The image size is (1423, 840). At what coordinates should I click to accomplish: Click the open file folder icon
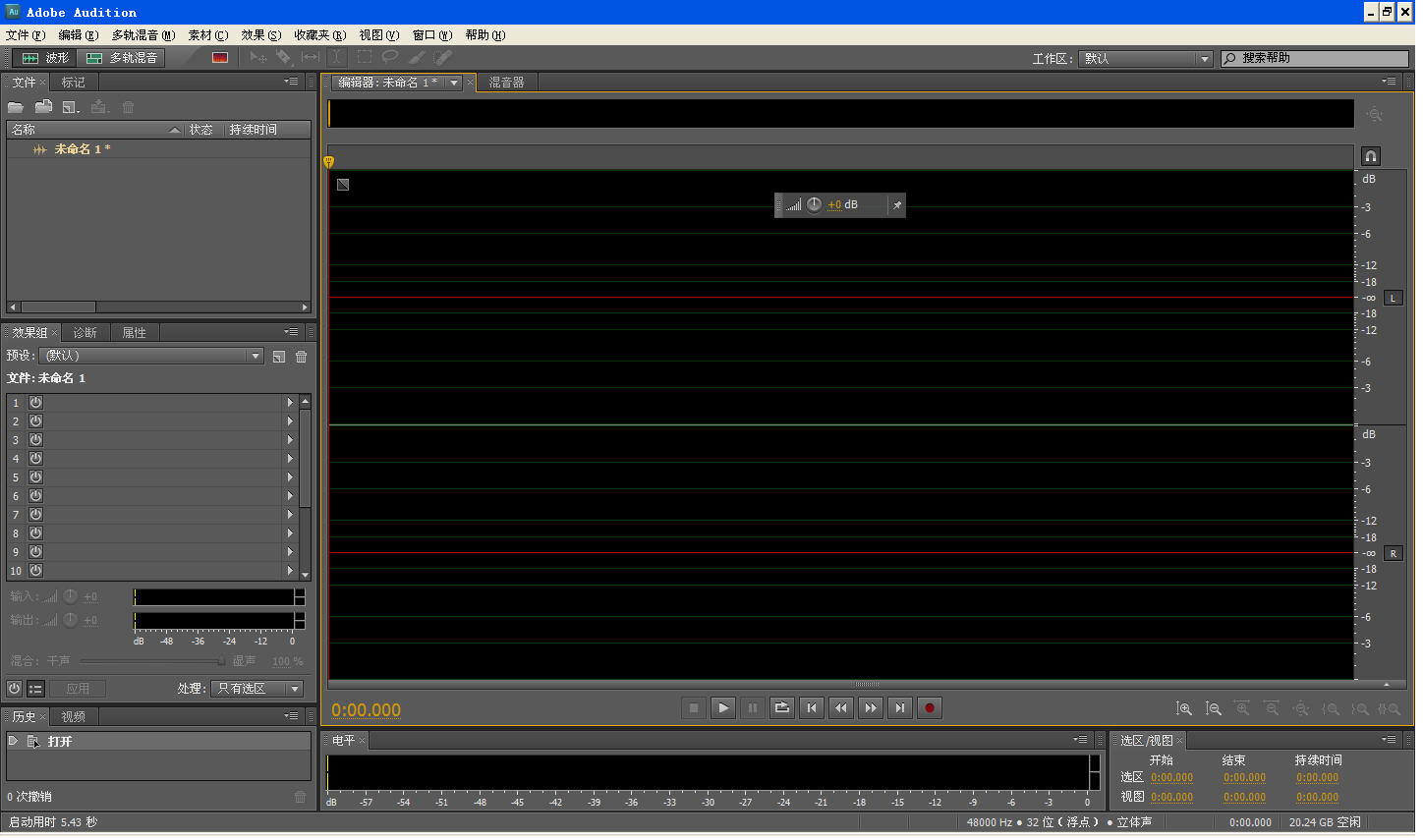[16, 107]
